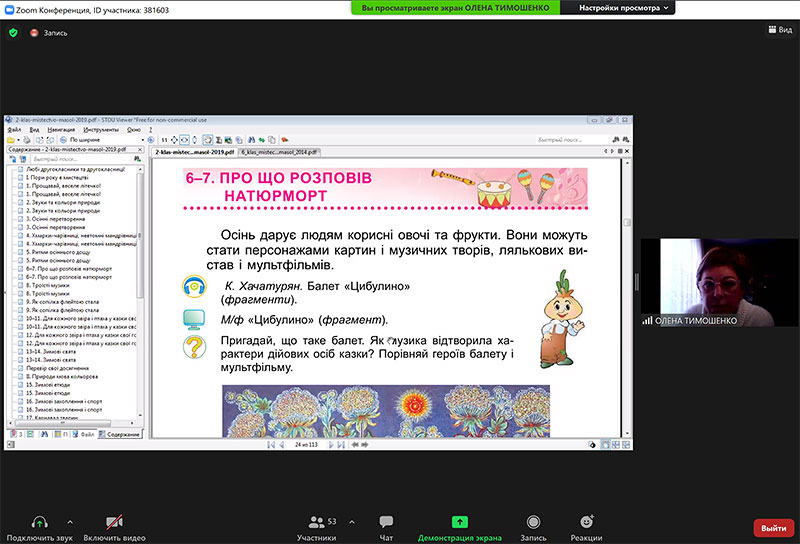800x544 pixels.
Task: Open Zoom Chat panel
Action: pos(386,528)
